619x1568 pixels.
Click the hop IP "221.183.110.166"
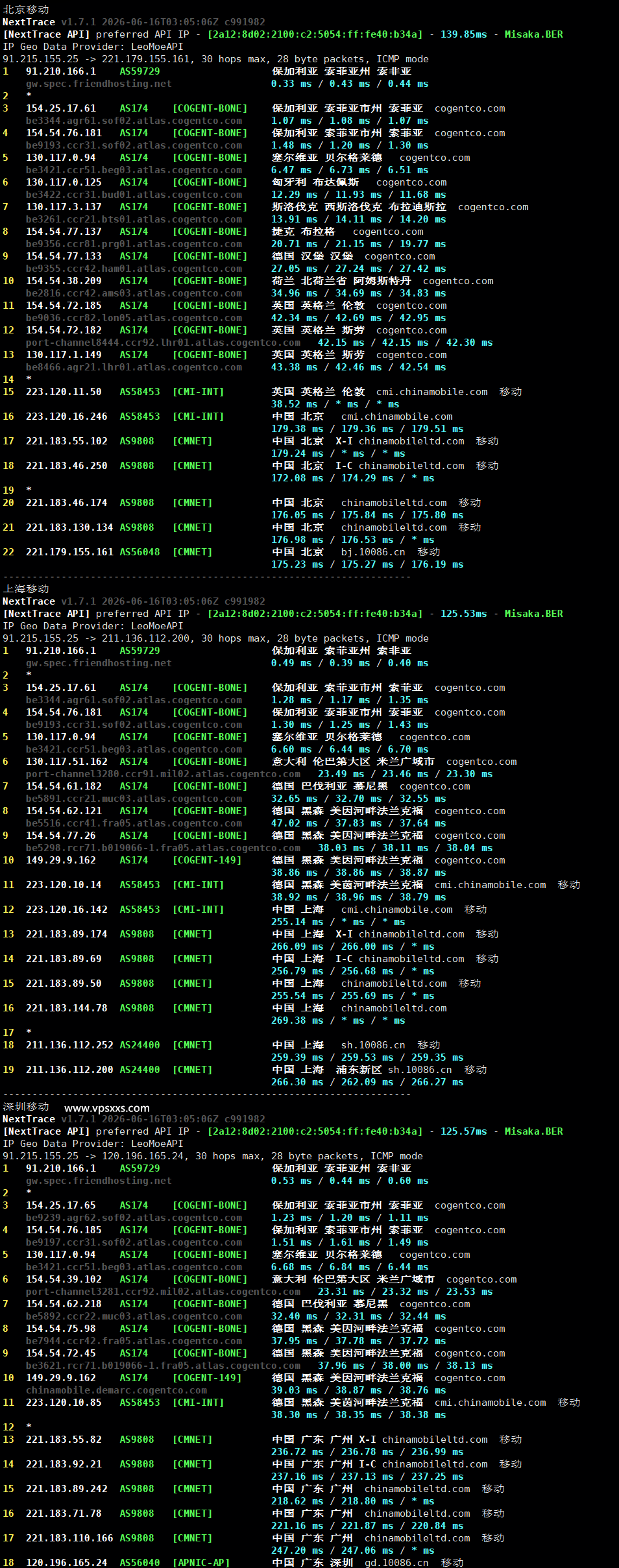click(x=69, y=1538)
